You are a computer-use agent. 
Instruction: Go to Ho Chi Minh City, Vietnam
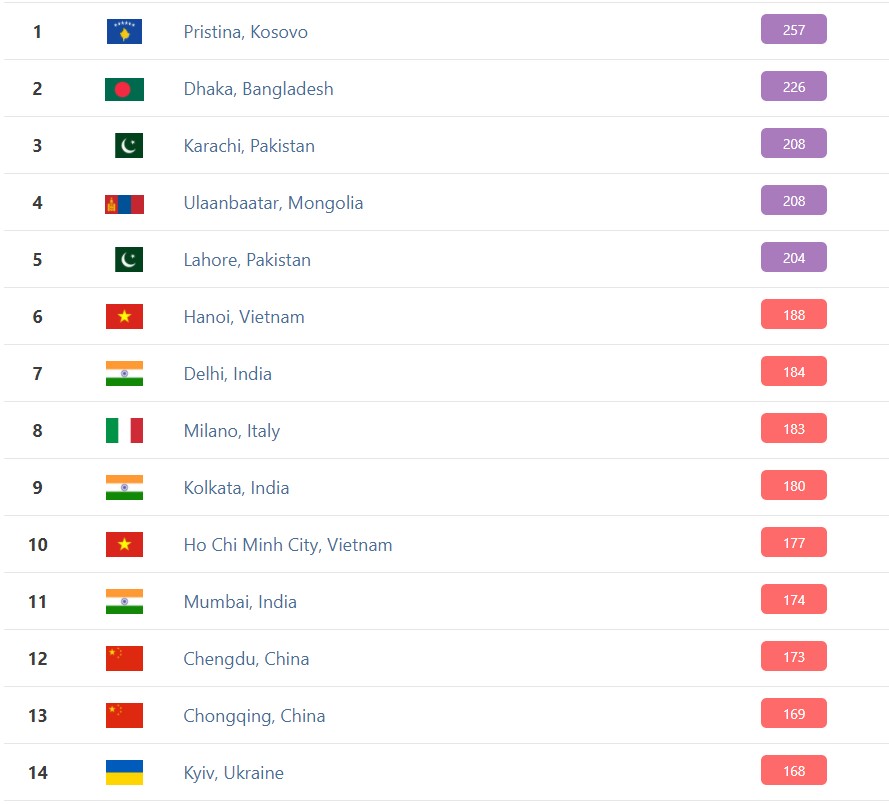point(287,545)
